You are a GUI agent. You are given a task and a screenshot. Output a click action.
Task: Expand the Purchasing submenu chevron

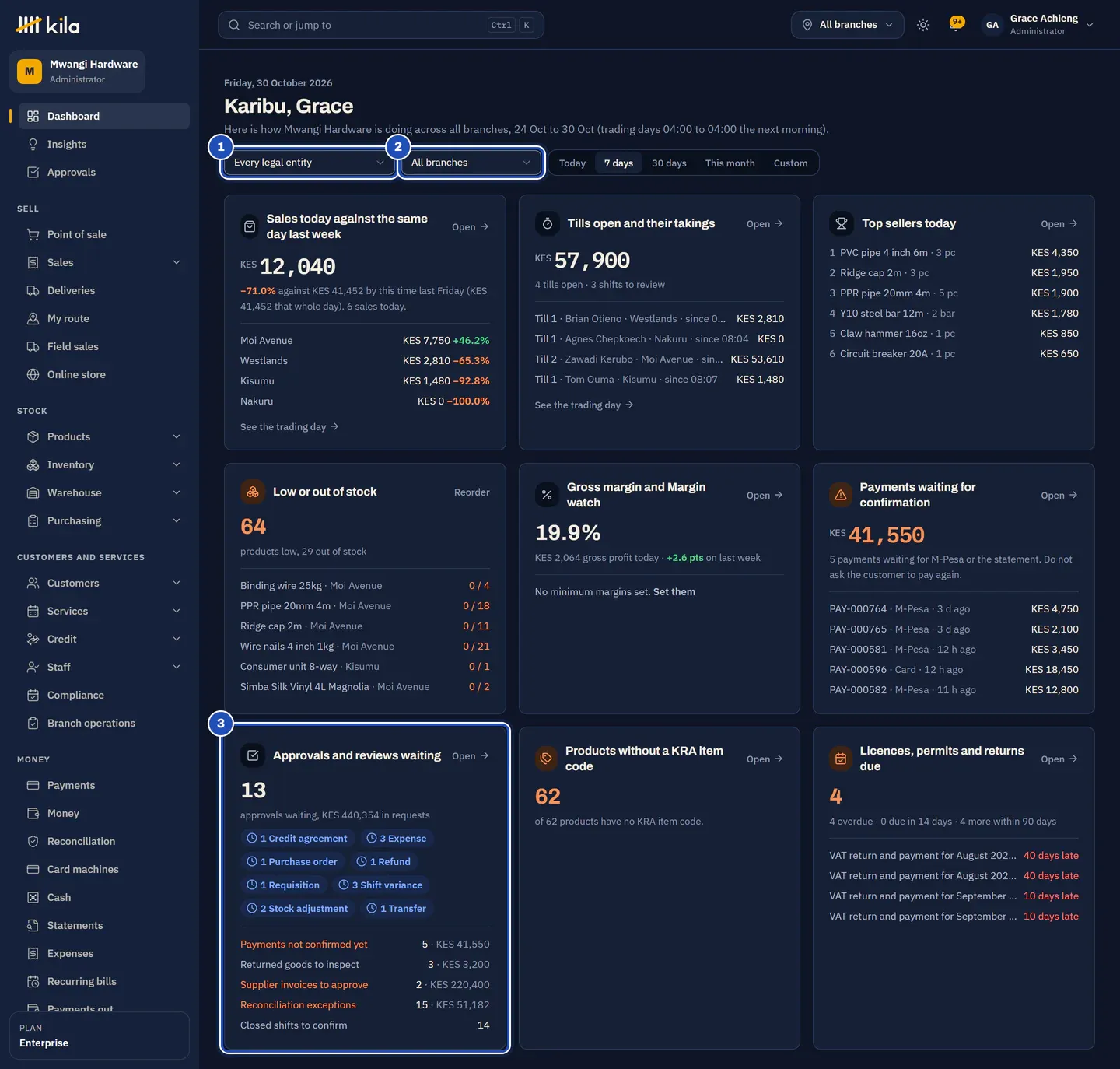click(177, 520)
